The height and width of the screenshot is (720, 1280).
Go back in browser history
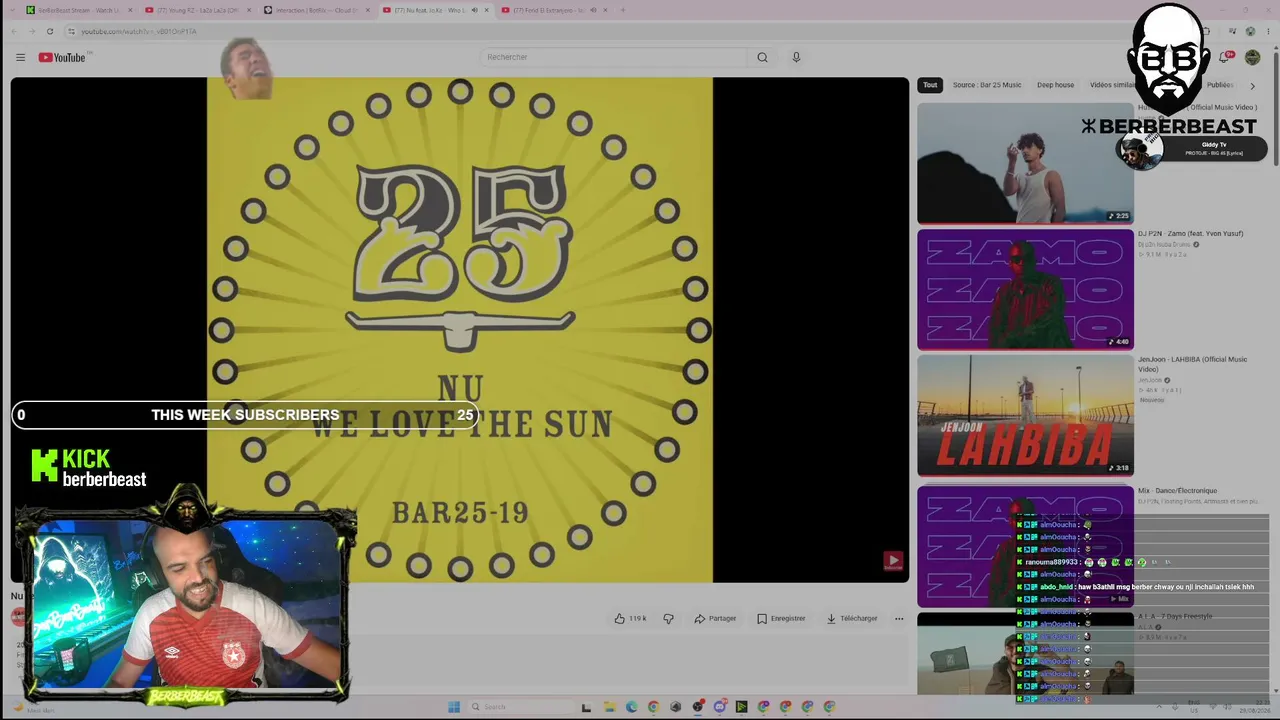14,31
